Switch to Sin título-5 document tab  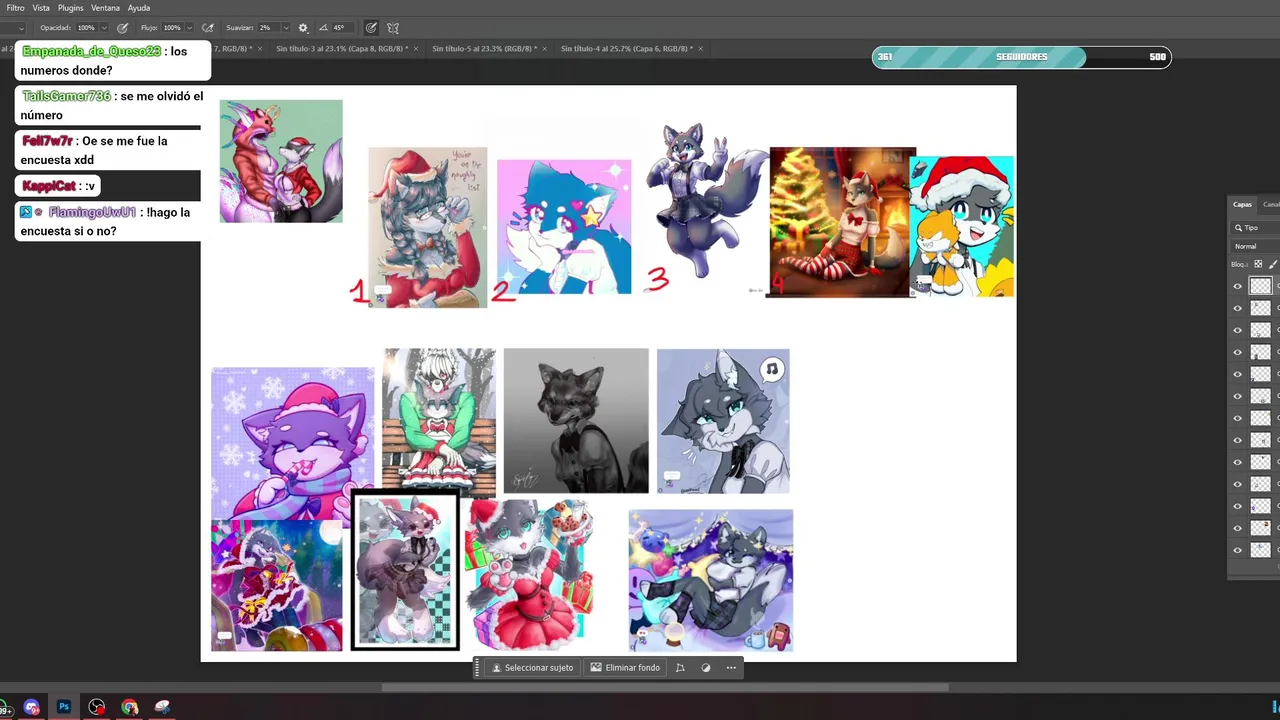[x=484, y=48]
